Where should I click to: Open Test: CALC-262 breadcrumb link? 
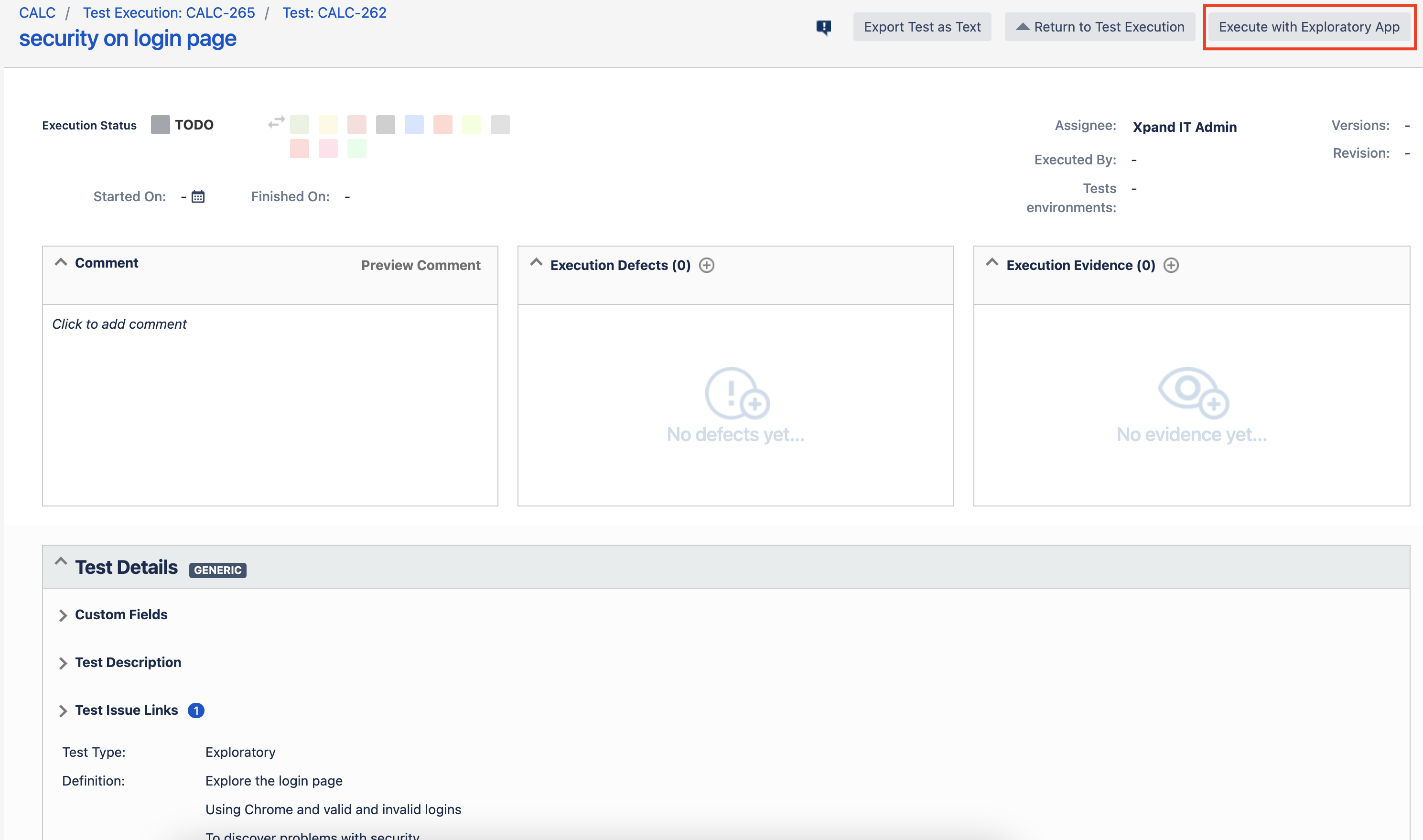pos(334,12)
